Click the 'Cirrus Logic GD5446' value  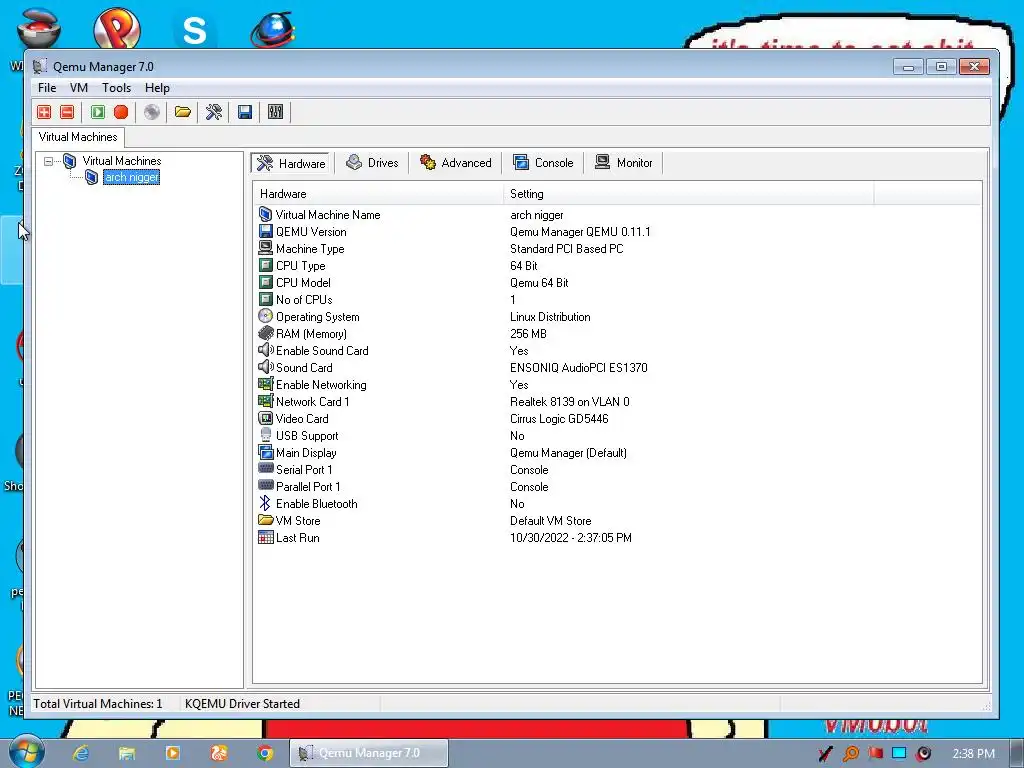(558, 419)
